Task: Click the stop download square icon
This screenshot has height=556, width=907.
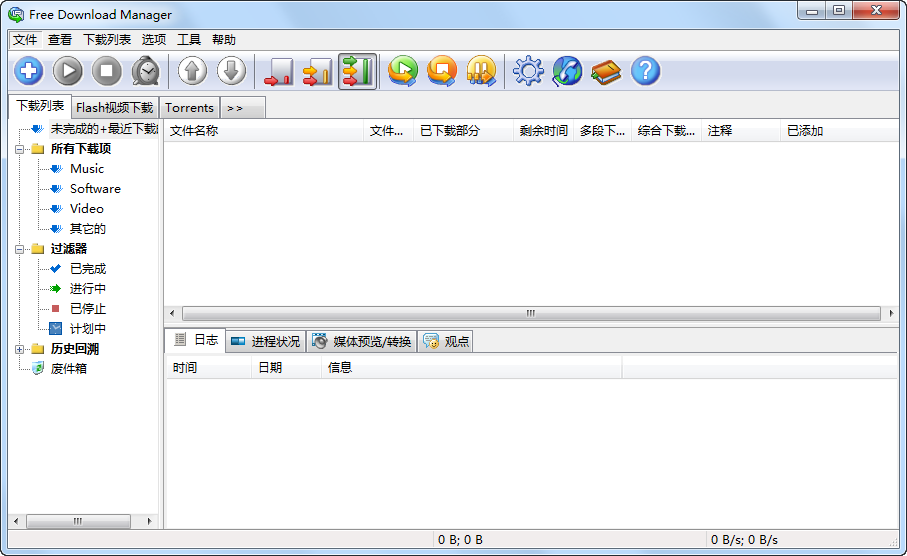Action: tap(107, 72)
